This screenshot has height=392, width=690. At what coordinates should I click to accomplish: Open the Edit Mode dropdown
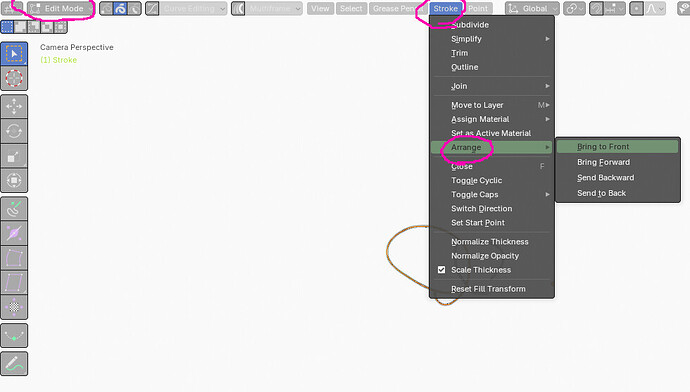(61, 8)
